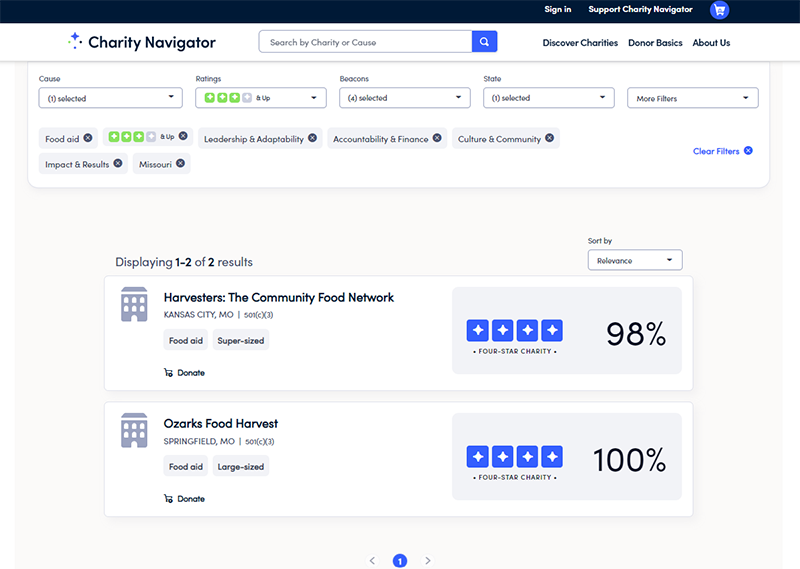
Task: Remove the Missouri filter chip
Action: pyautogui.click(x=181, y=163)
